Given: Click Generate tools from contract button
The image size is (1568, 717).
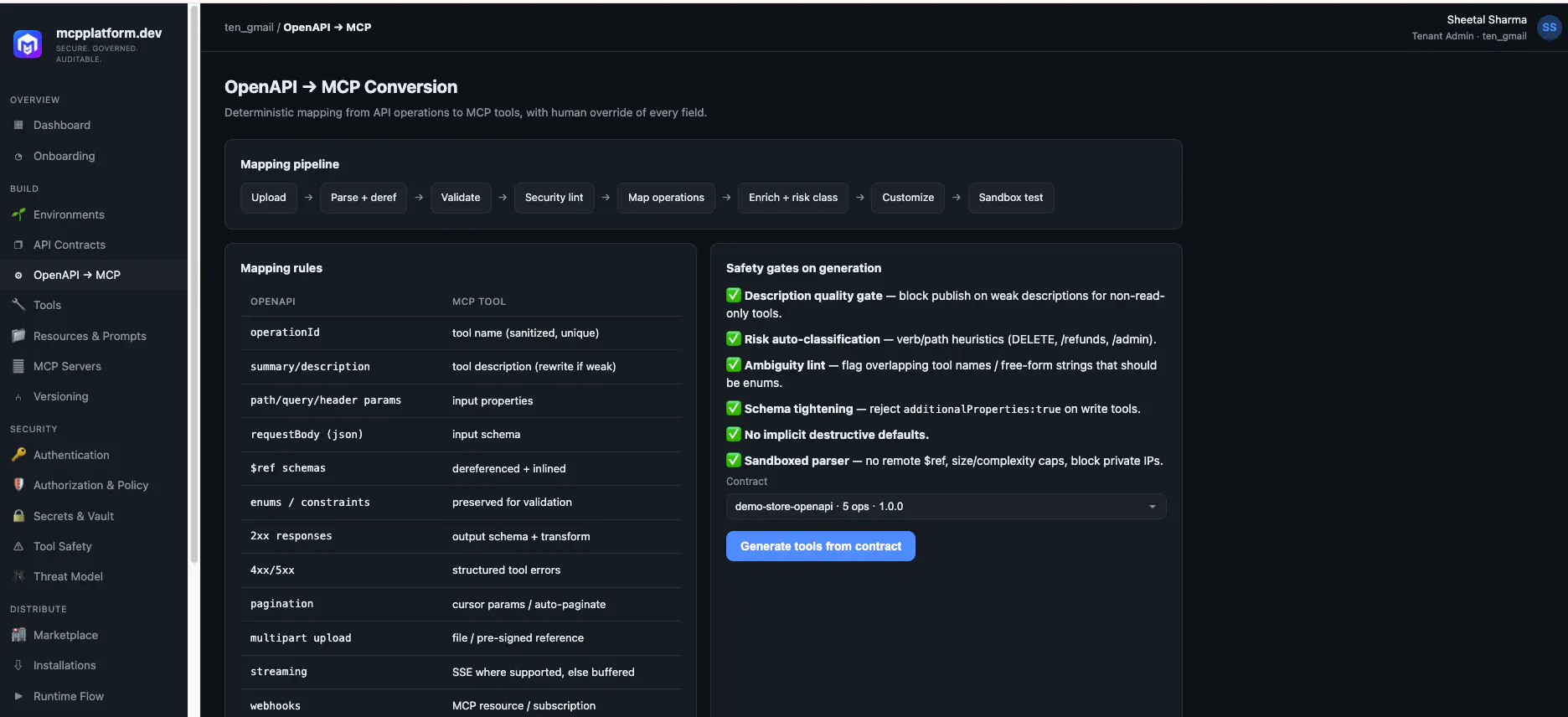Looking at the screenshot, I should pyautogui.click(x=820, y=546).
